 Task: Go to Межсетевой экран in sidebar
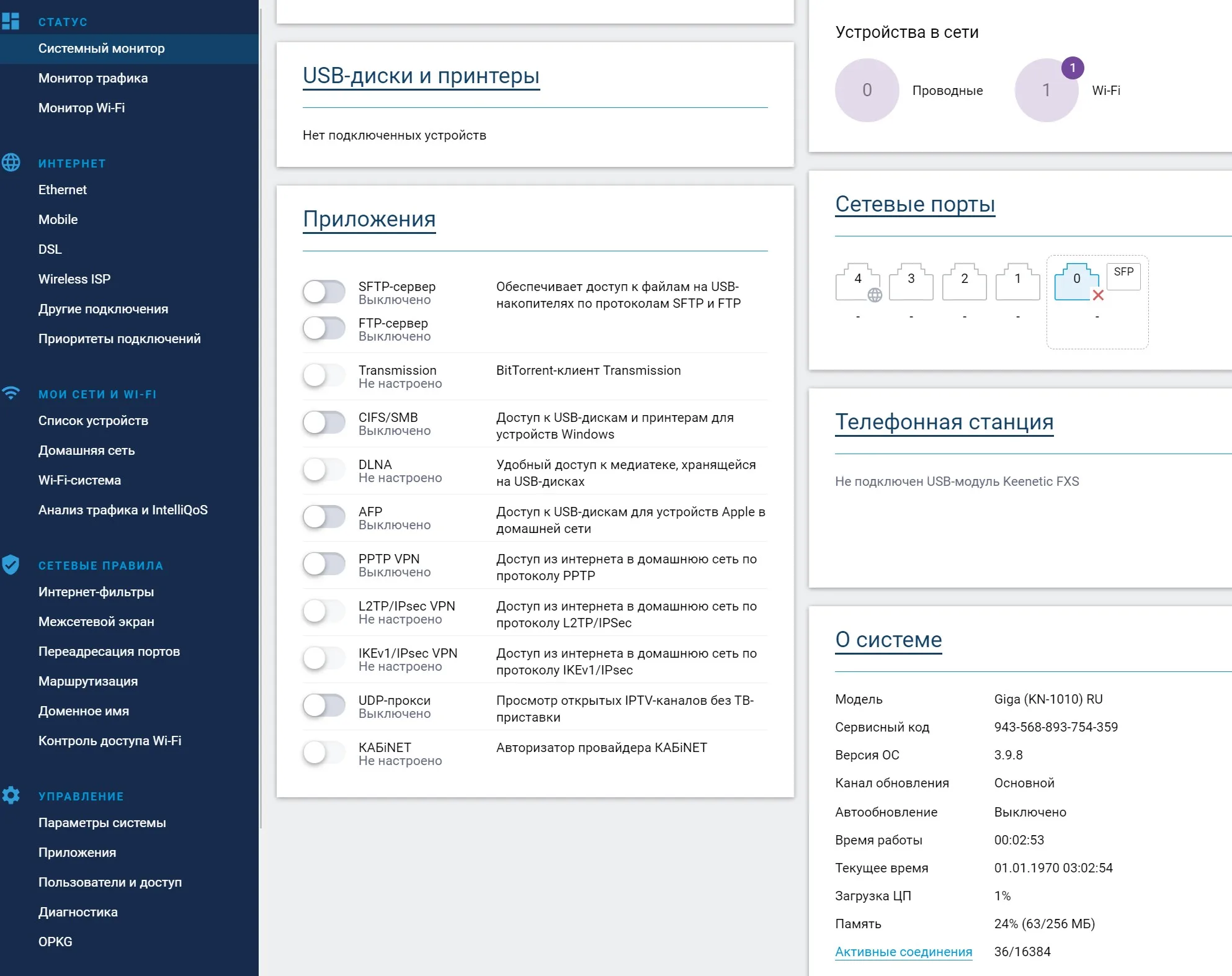[96, 622]
